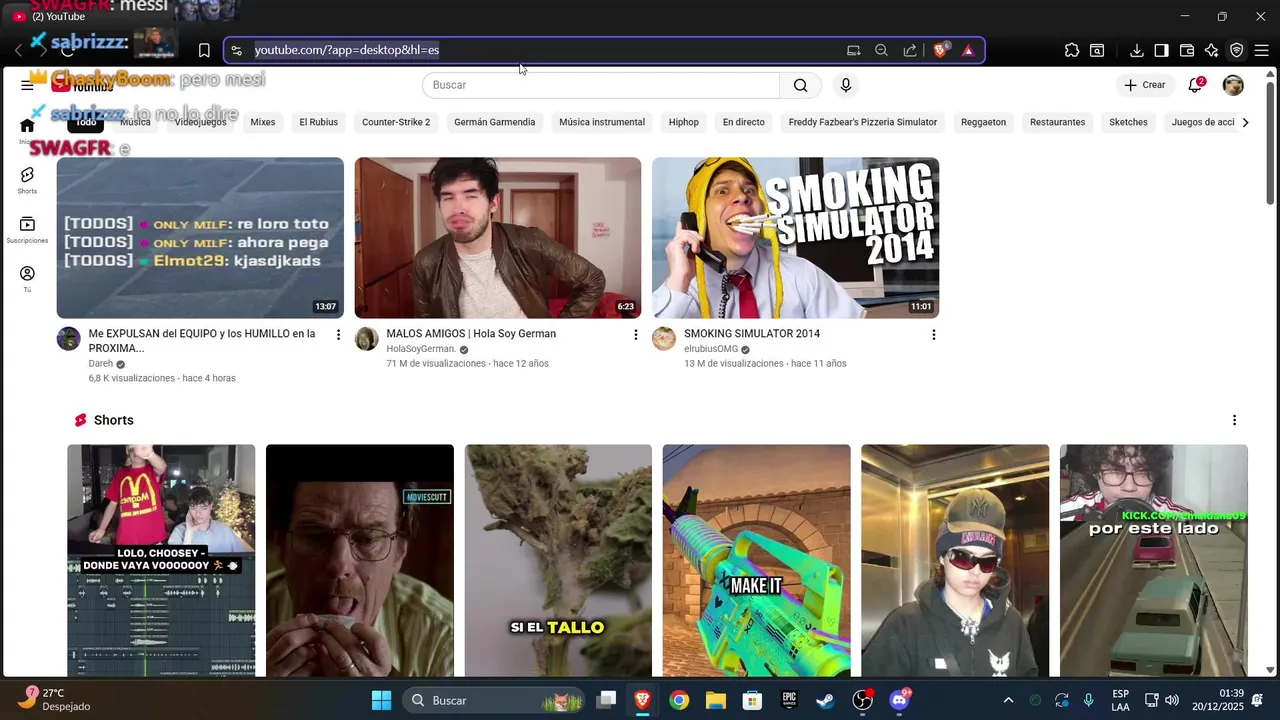Viewport: 1280px width, 720px height.
Task: Click the YouTube search magnifier button
Action: pos(800,85)
